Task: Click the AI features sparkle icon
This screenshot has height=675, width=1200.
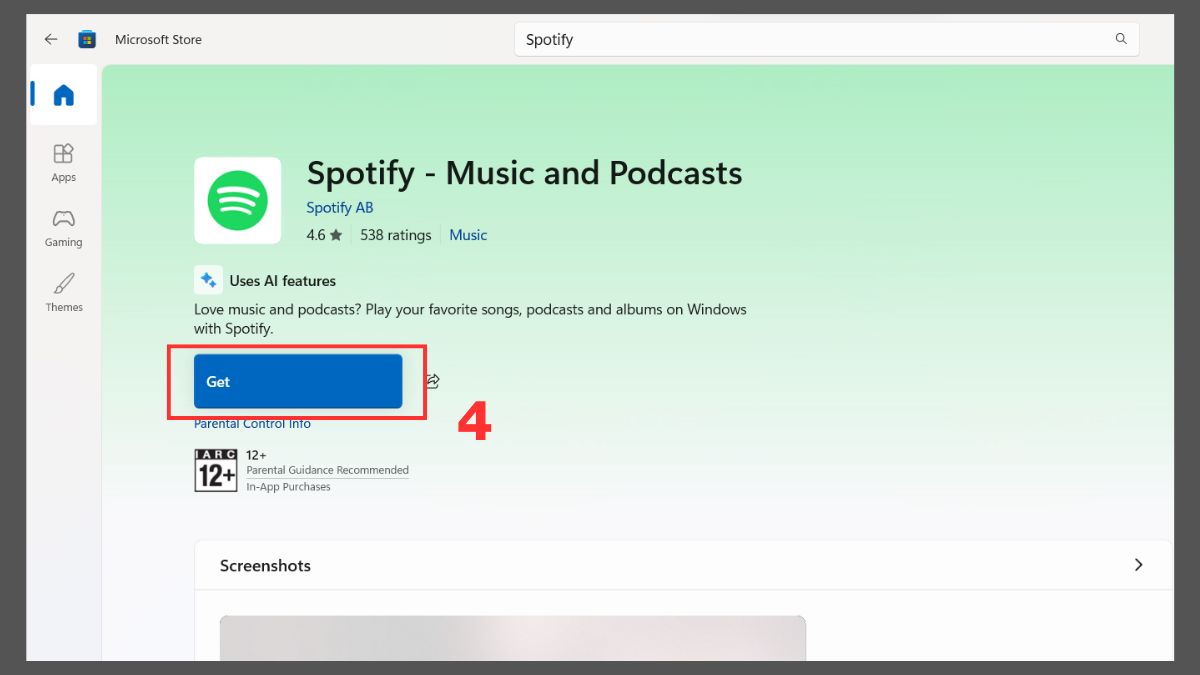Action: click(x=208, y=280)
